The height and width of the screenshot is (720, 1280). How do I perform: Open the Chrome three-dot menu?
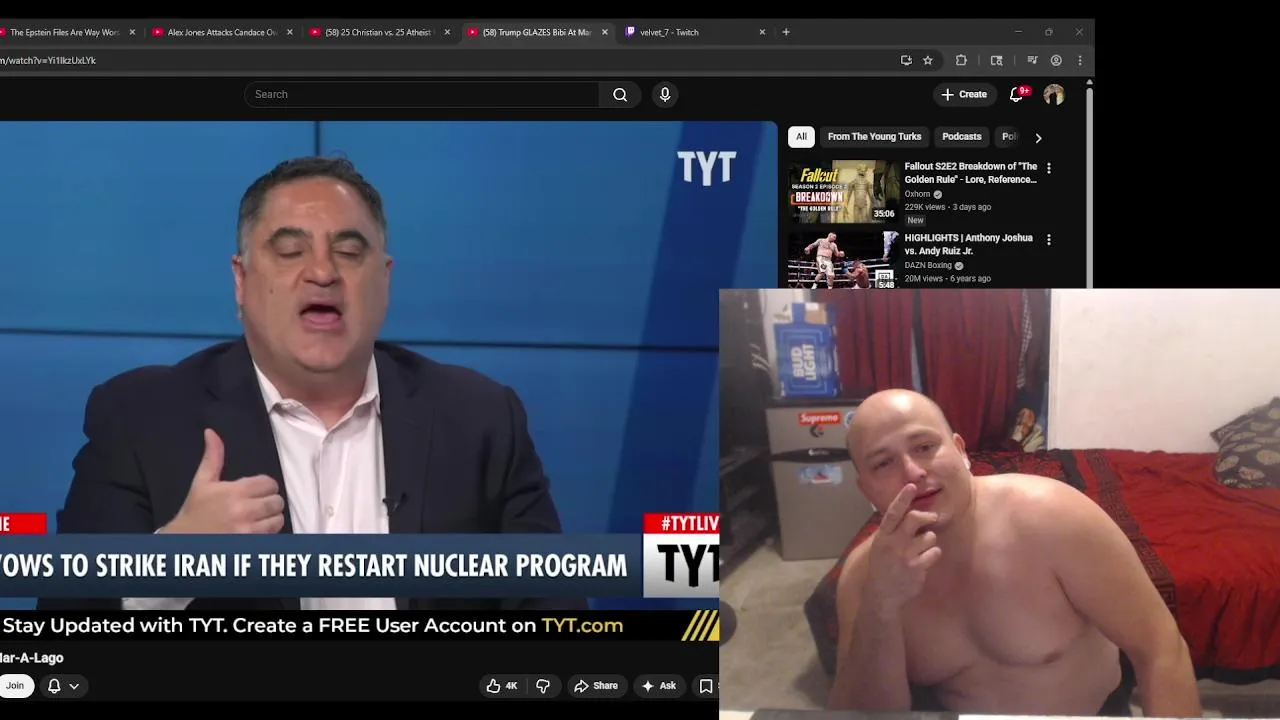point(1080,60)
